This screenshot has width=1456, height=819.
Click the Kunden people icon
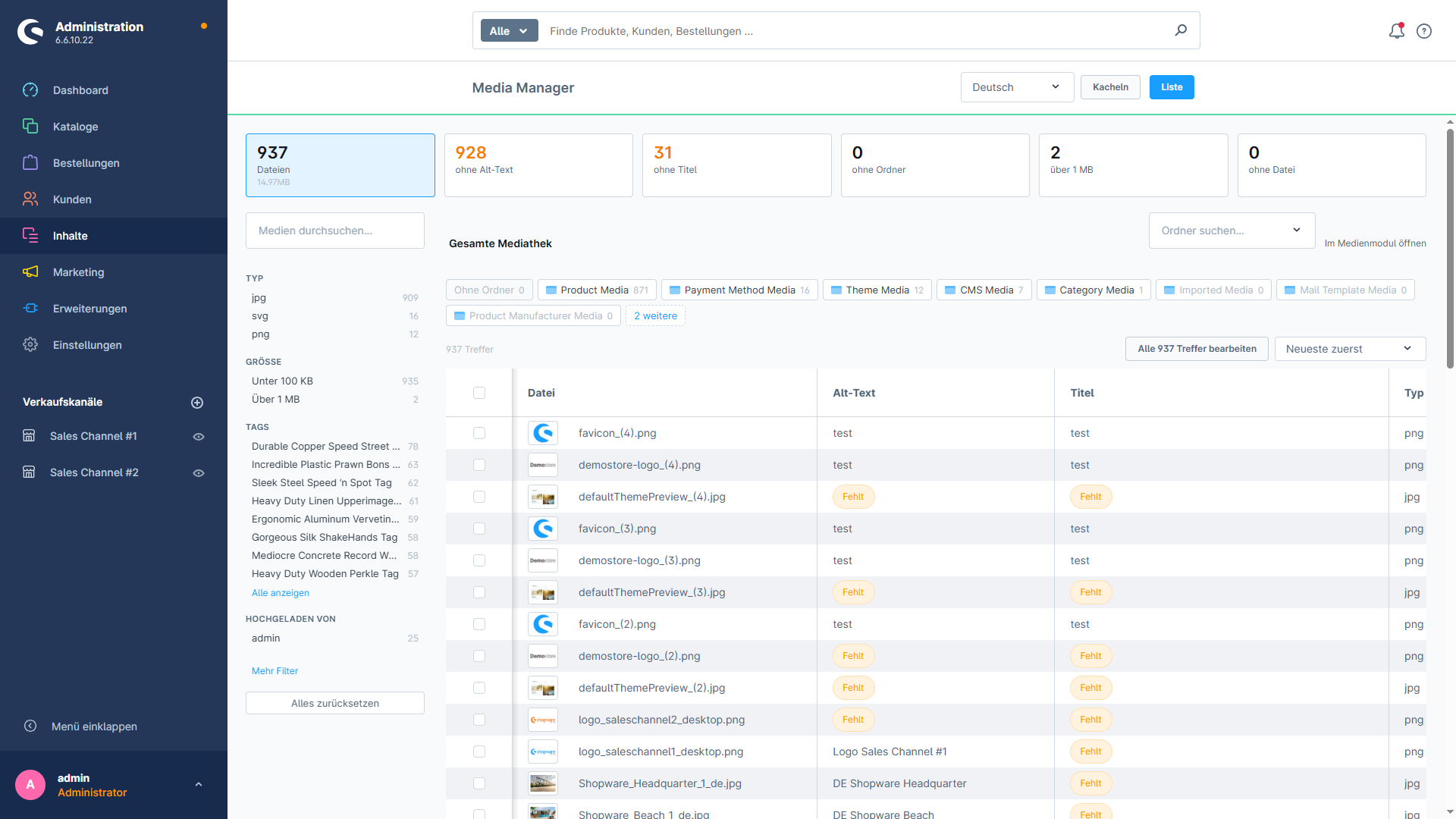[x=30, y=199]
